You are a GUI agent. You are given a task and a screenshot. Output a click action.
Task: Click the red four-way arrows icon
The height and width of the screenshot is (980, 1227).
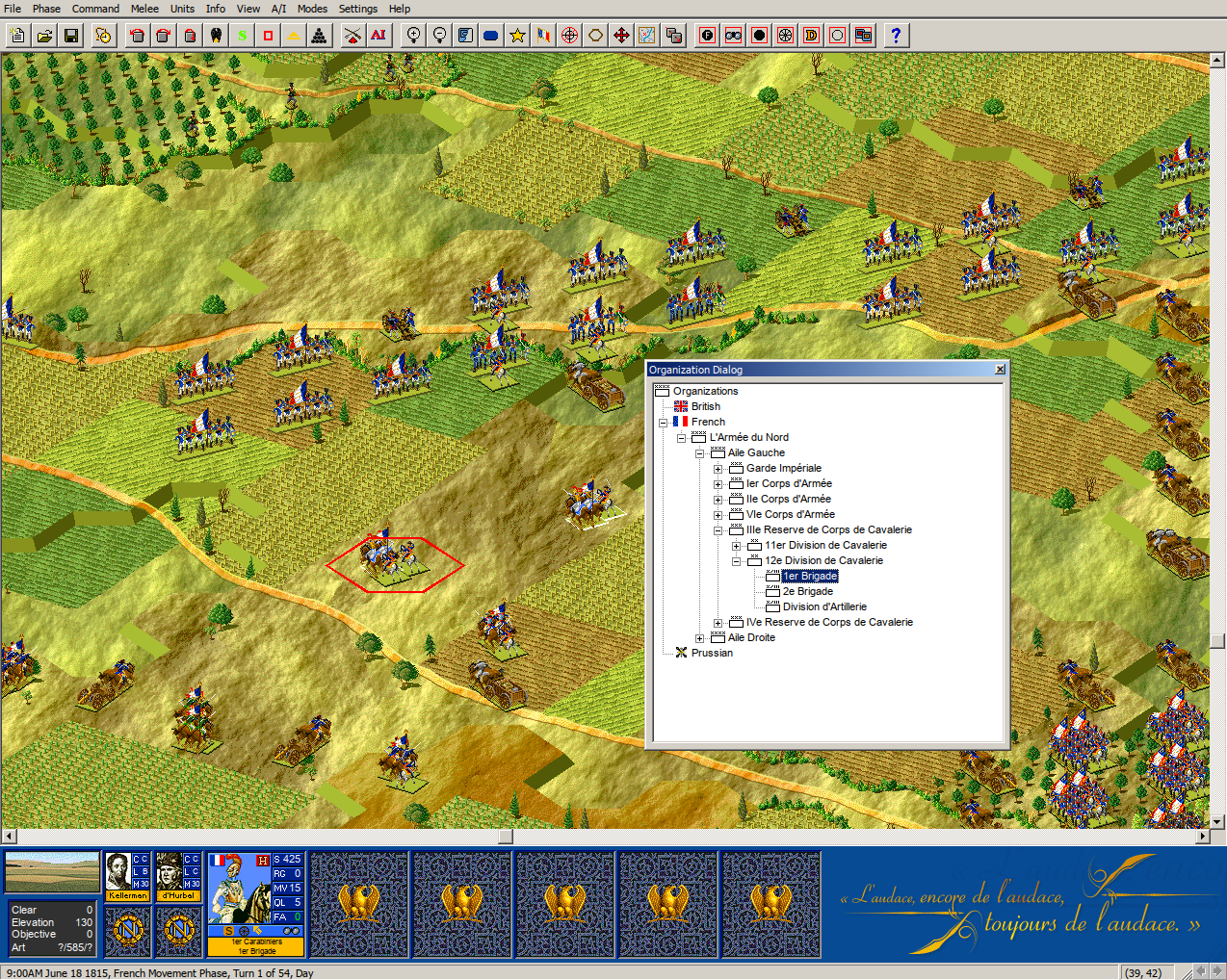pyautogui.click(x=621, y=36)
